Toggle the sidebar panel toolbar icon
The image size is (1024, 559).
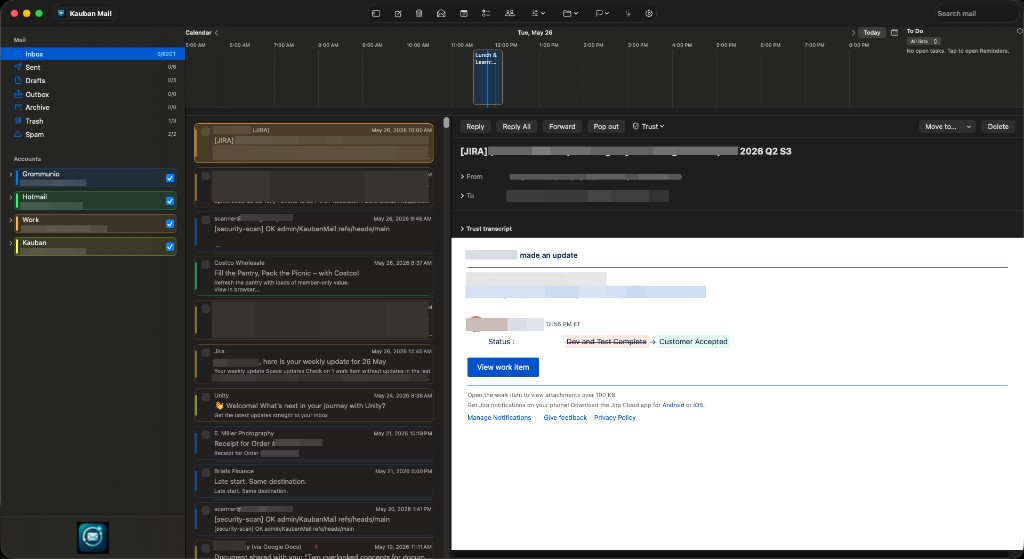(x=376, y=13)
